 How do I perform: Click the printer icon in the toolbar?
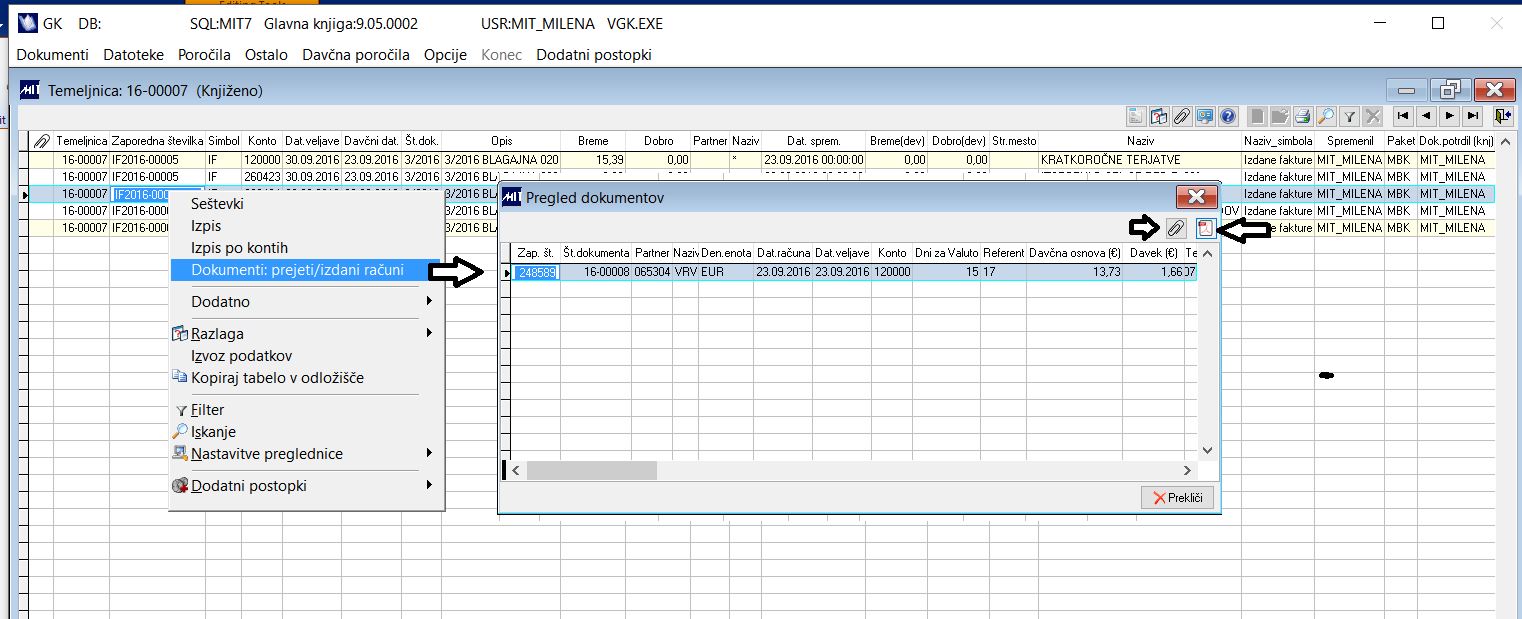(x=1303, y=115)
